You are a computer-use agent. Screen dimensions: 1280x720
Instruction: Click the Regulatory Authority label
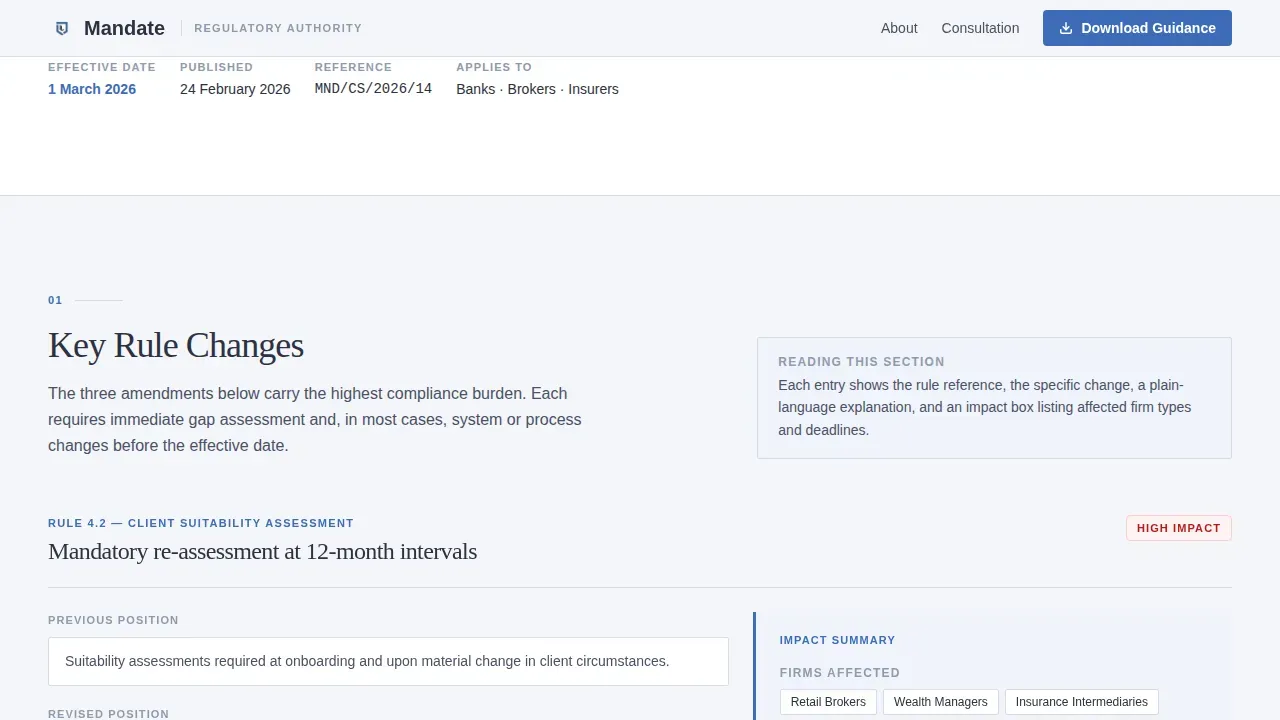pos(278,28)
